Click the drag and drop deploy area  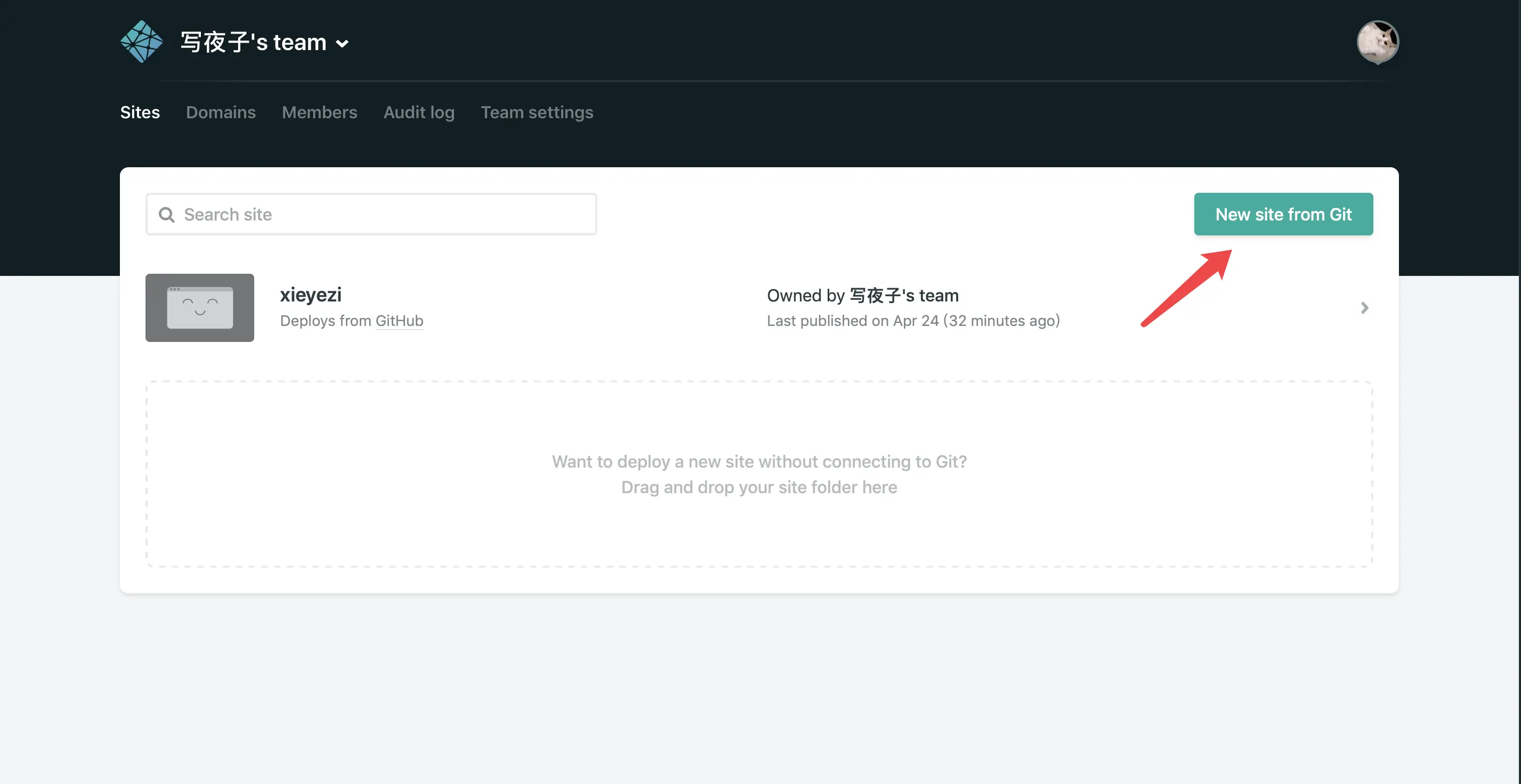pyautogui.click(x=759, y=475)
